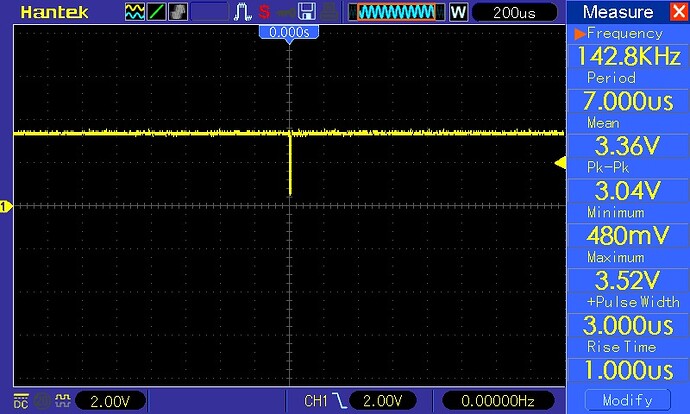Click the 3.52V maximum value
Screen dimensions: 690x414
pyautogui.click(x=628, y=280)
